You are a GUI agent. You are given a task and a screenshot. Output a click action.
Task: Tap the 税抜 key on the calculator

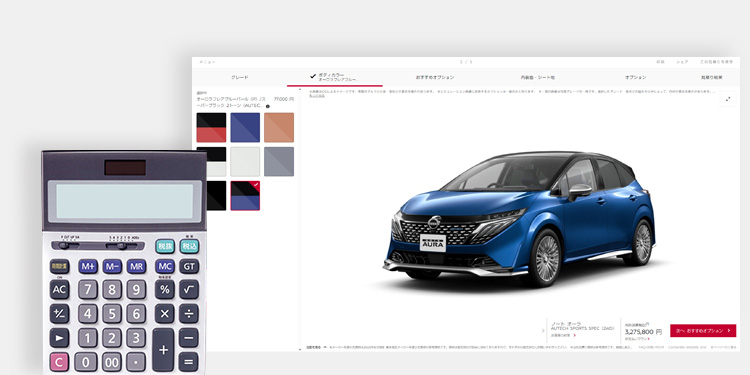coord(165,246)
